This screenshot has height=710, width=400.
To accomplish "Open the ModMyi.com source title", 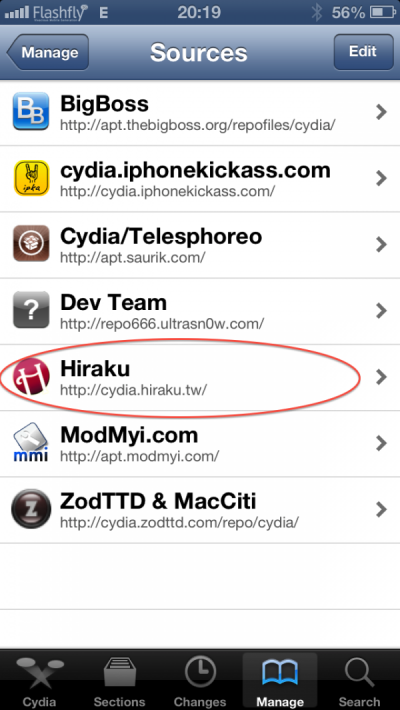I will coord(129,436).
